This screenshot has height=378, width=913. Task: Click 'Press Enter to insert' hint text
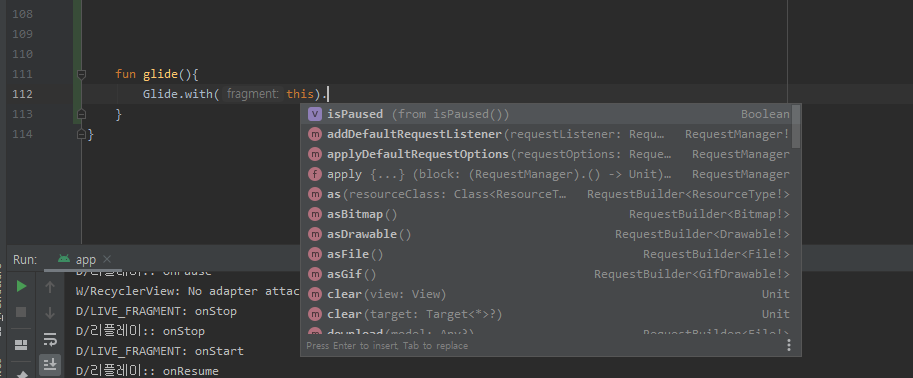353,345
